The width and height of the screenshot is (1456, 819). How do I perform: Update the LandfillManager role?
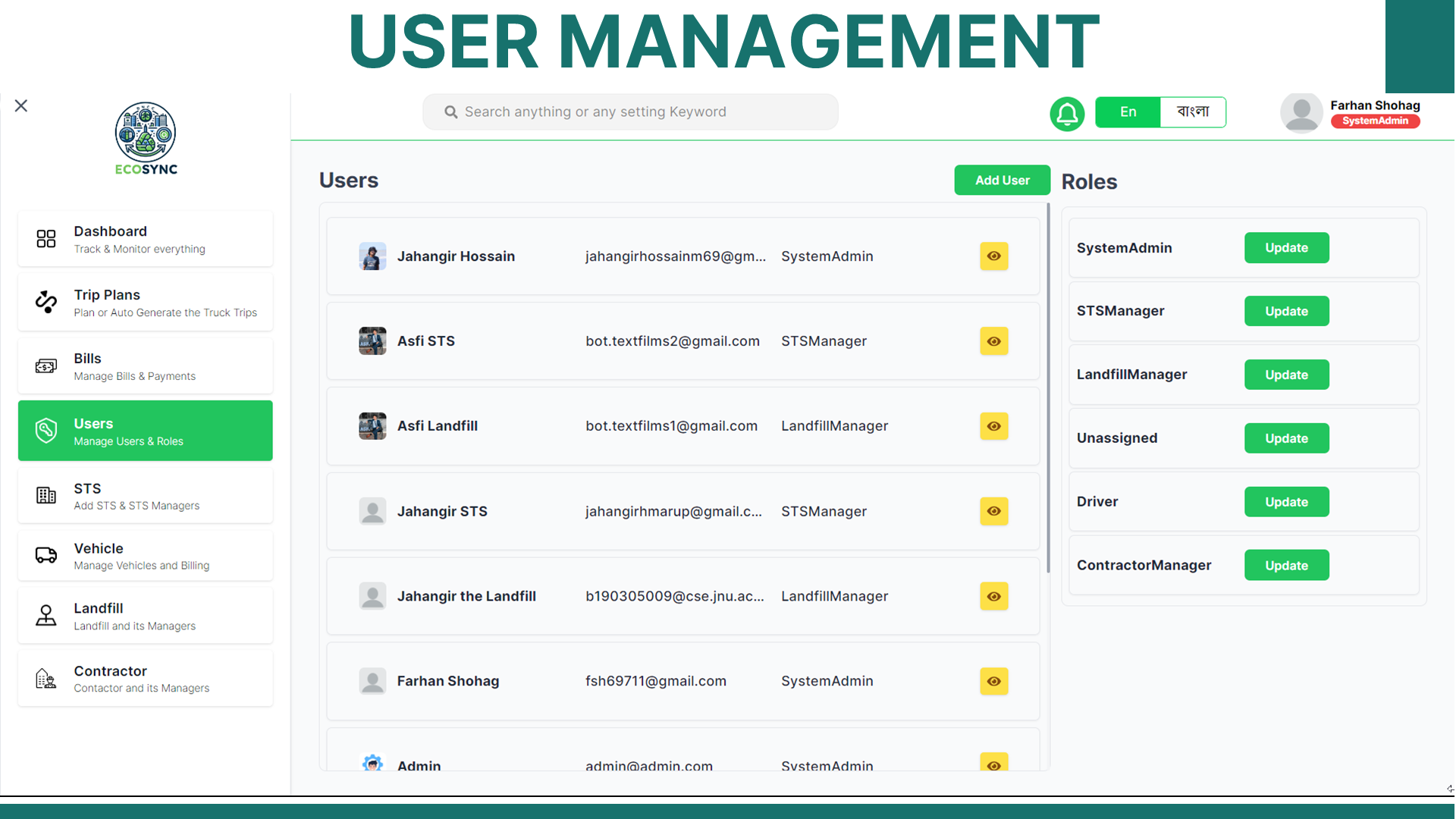(x=1286, y=375)
